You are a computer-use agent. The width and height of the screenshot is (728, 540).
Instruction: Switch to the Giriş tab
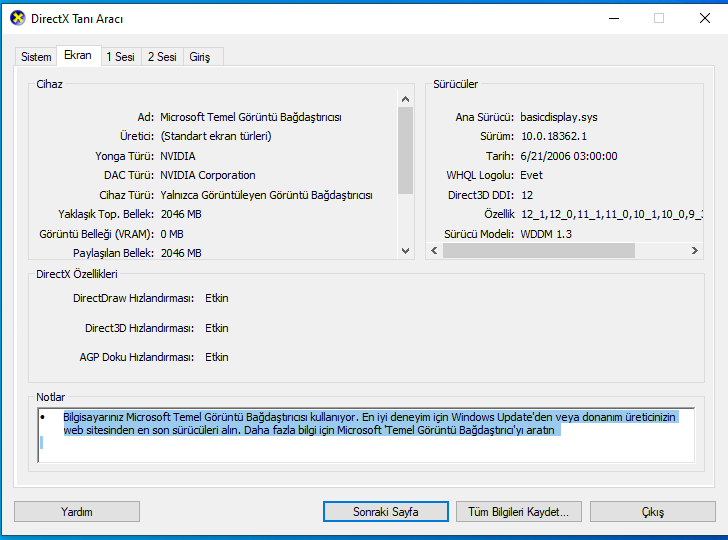coord(200,57)
